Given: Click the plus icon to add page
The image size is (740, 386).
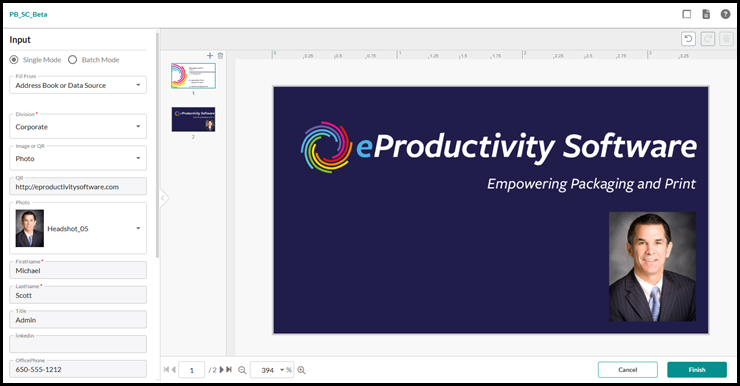Looking at the screenshot, I should [210, 56].
